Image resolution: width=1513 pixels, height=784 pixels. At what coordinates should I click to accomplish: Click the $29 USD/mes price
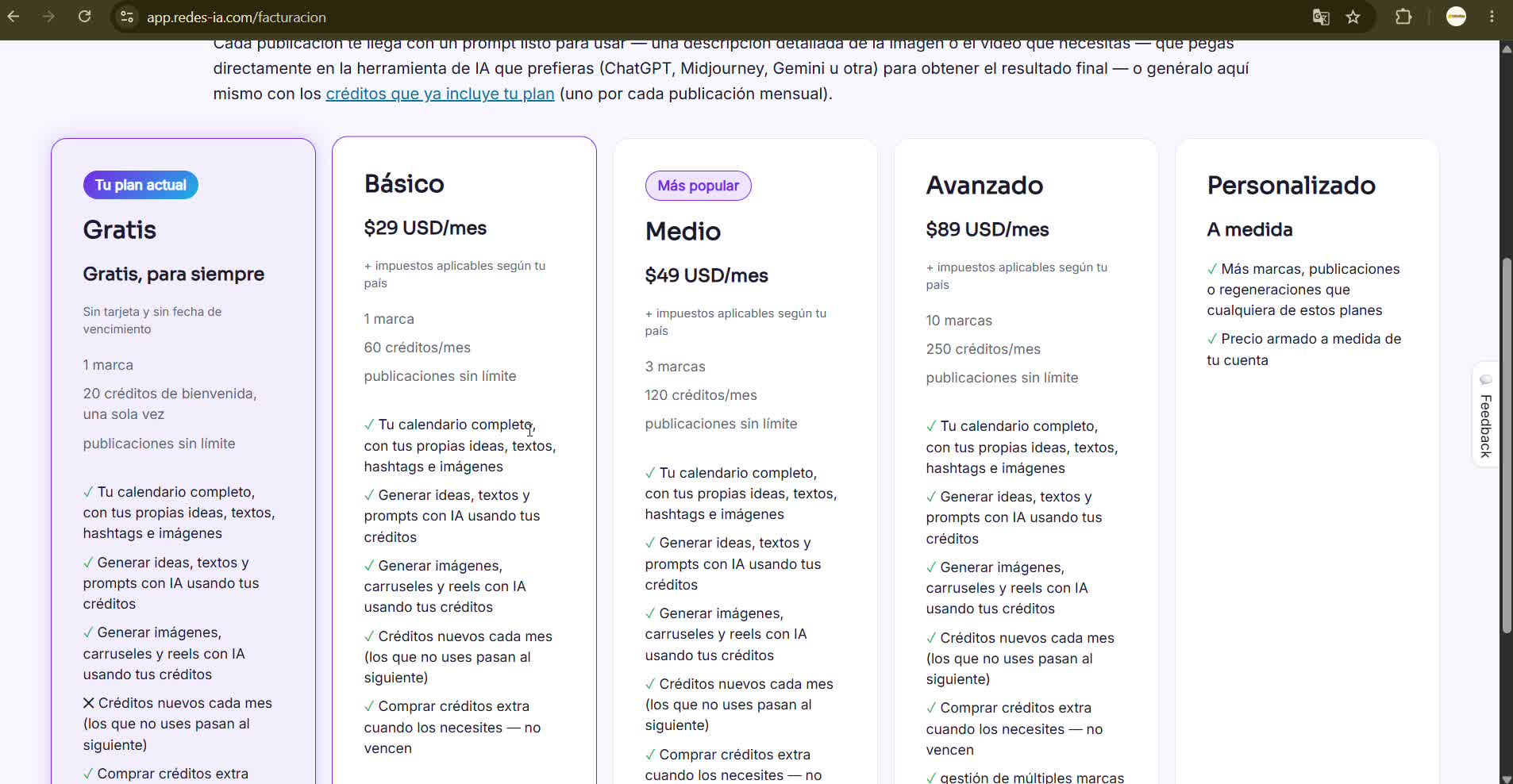point(425,228)
